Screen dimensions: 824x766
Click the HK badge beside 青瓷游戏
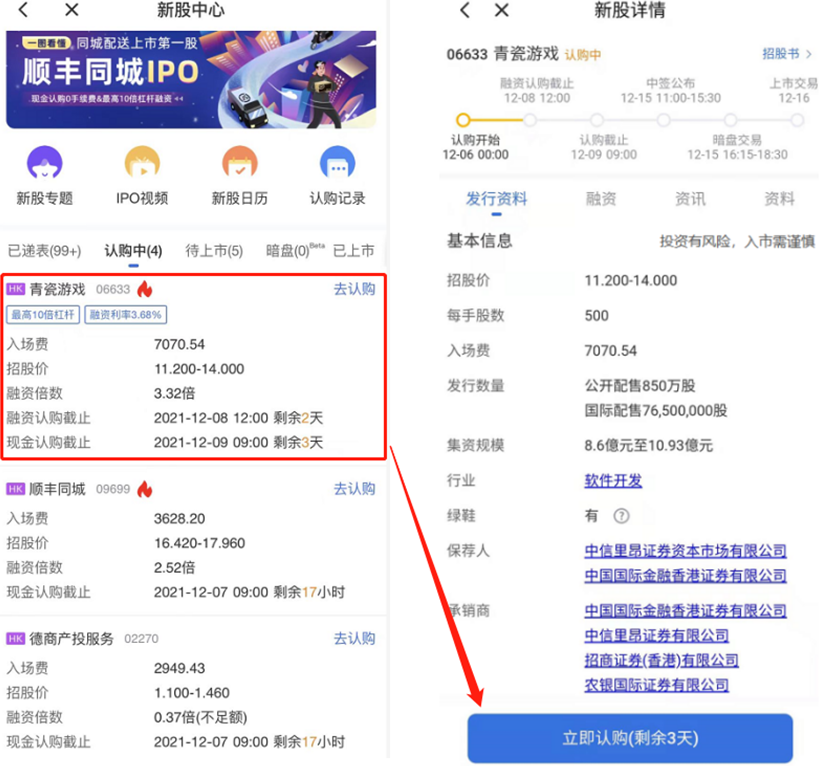coord(16,289)
